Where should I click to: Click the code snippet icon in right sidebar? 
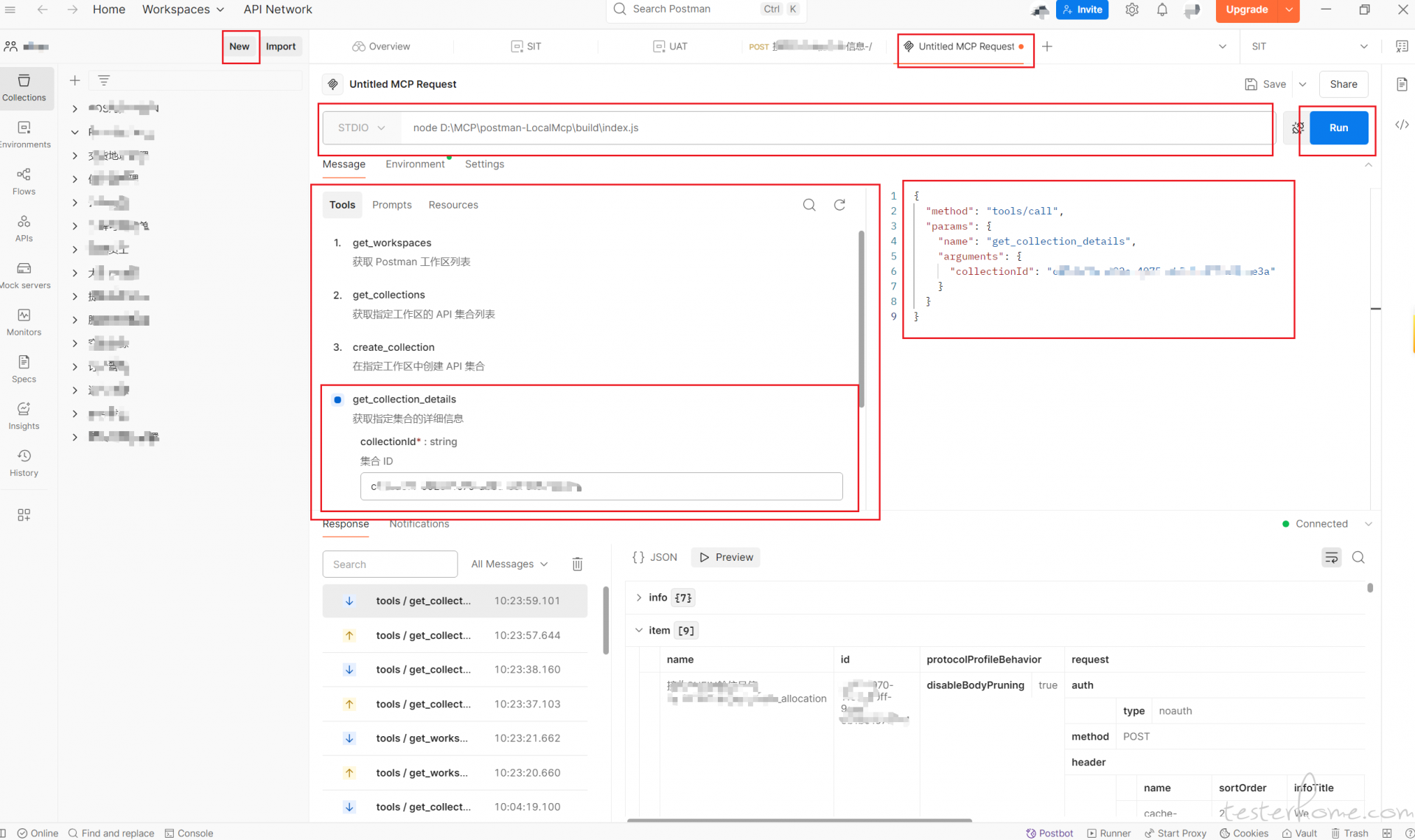coord(1402,125)
